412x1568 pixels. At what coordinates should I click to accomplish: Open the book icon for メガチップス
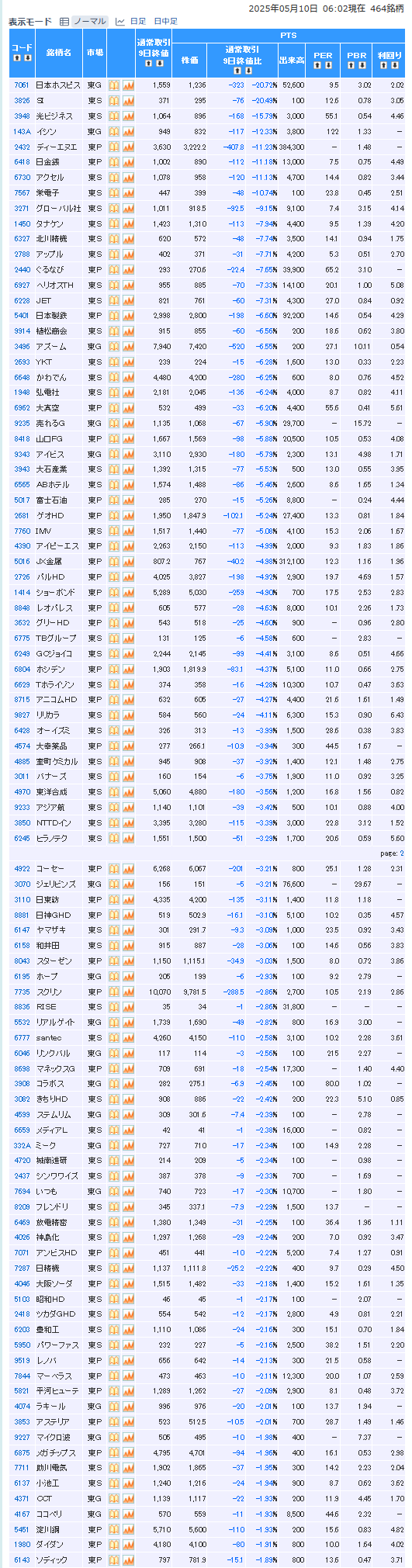[x=113, y=1452]
